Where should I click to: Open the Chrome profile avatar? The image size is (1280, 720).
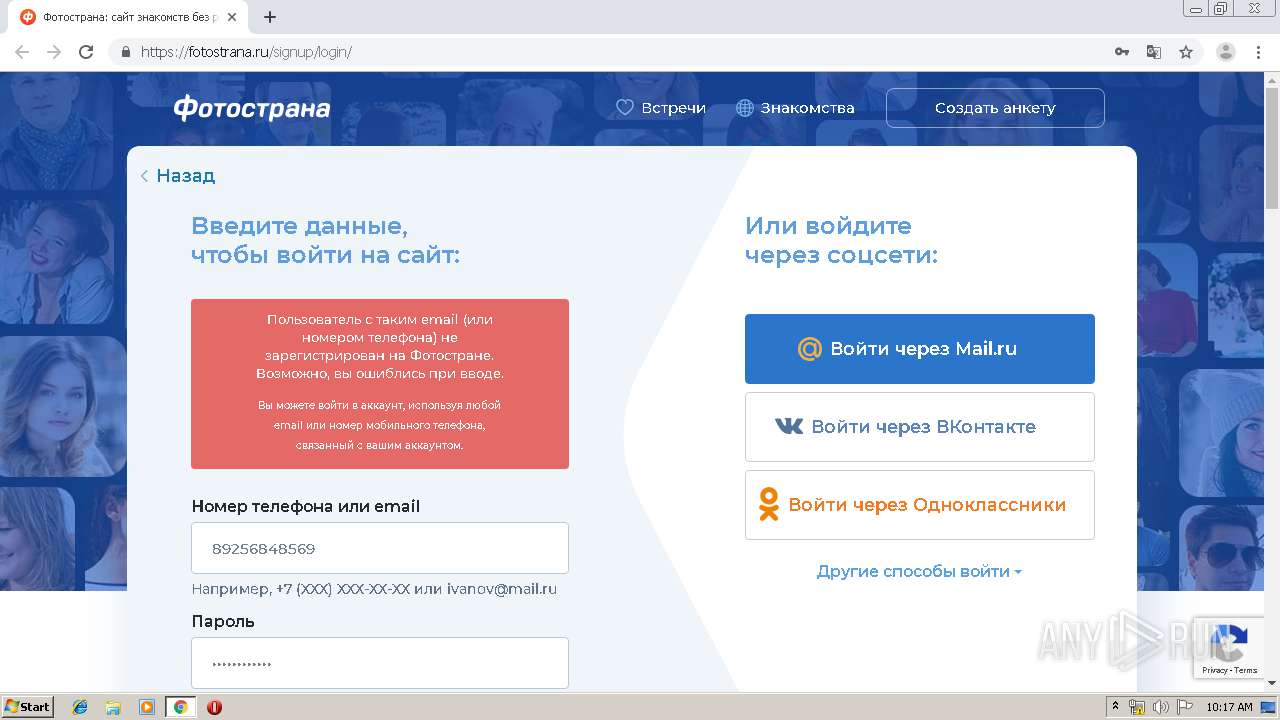tap(1226, 52)
